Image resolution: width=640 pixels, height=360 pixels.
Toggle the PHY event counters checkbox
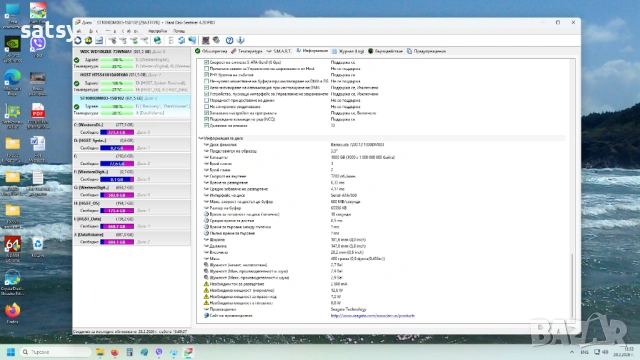coord(207,75)
